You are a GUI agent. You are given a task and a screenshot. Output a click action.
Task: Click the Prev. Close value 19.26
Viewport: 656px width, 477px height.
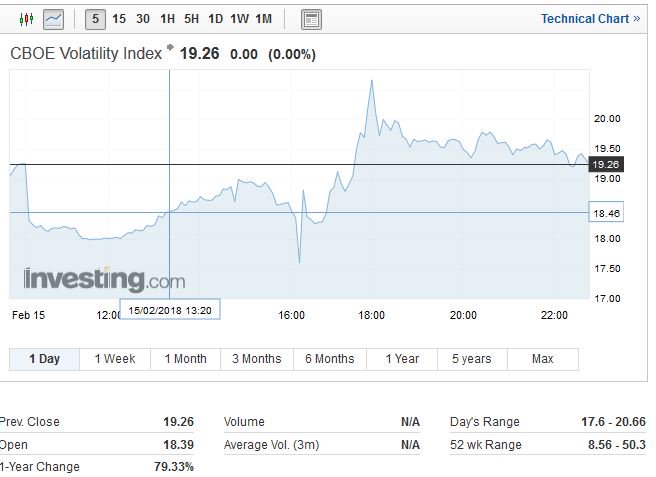(x=179, y=422)
